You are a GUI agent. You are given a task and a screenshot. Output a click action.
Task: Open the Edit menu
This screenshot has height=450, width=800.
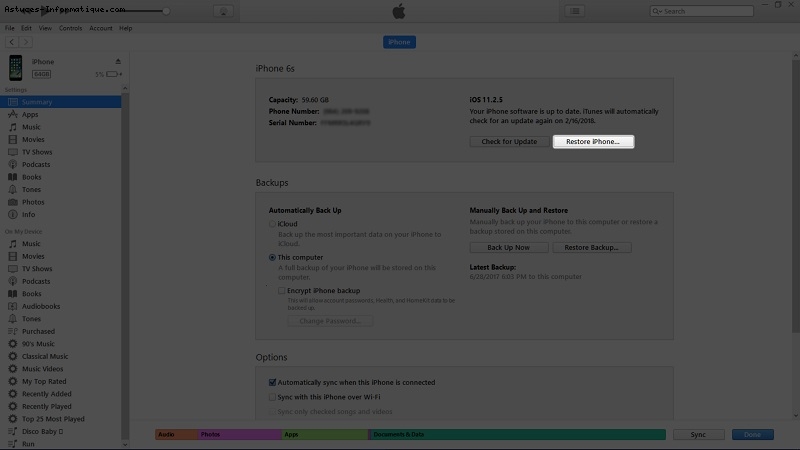(x=26, y=28)
